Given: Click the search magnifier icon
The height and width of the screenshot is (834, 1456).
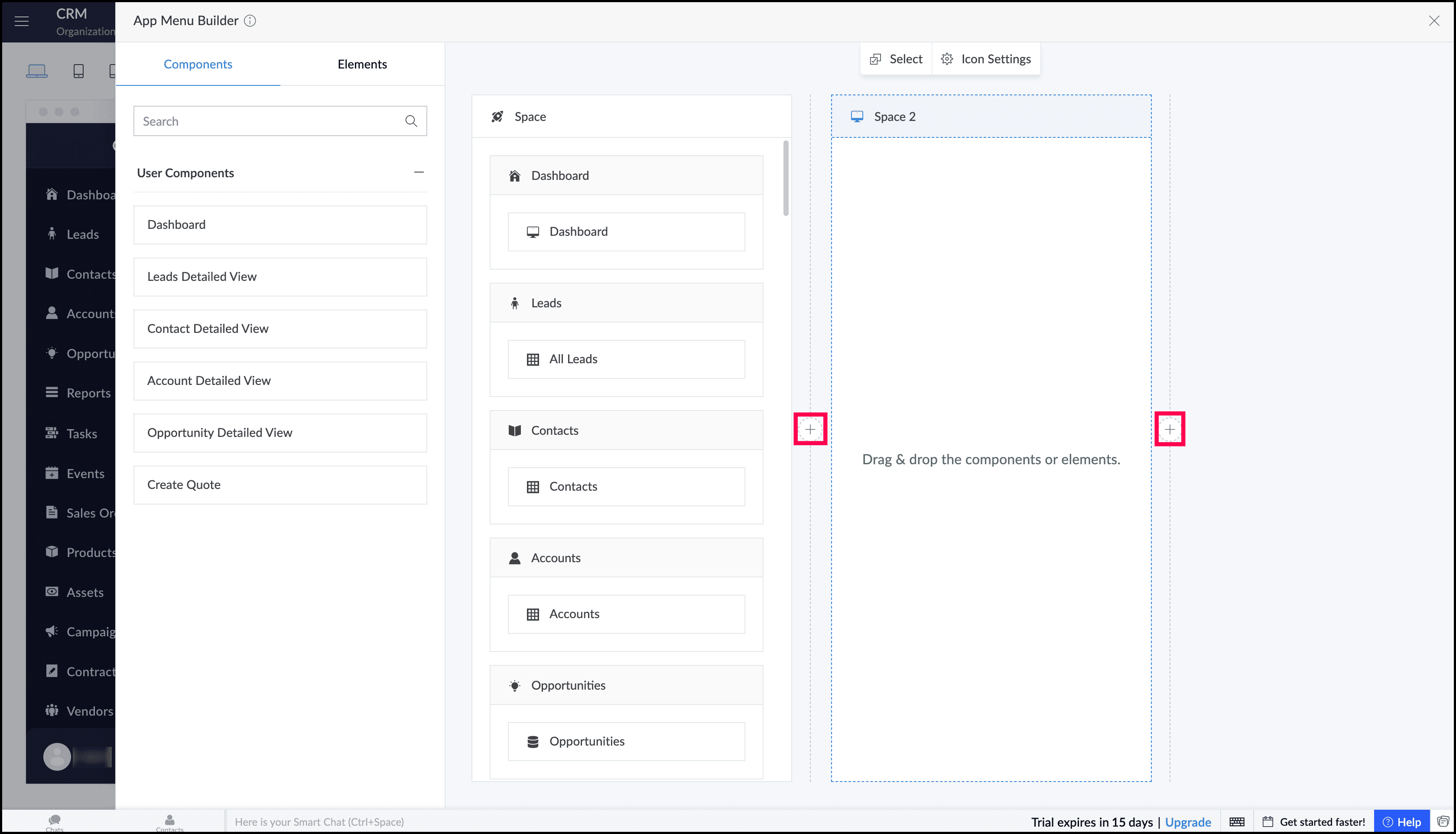Looking at the screenshot, I should click(411, 121).
